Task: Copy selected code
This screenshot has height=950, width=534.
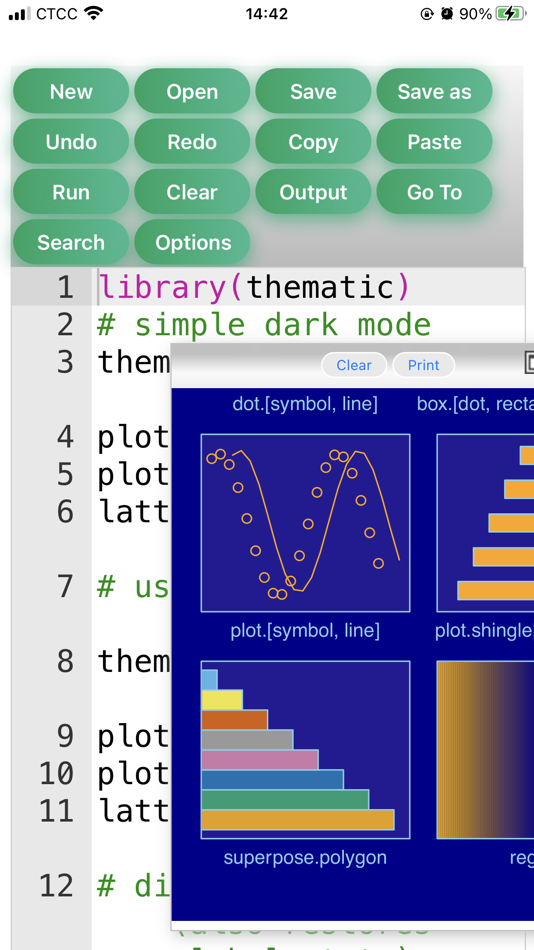Action: tap(313, 142)
